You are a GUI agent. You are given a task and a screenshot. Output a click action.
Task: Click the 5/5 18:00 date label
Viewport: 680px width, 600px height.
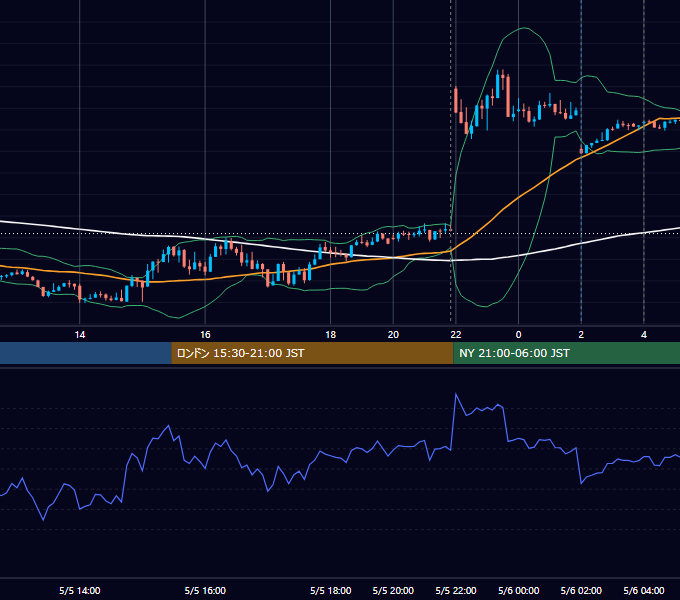pyautogui.click(x=330, y=590)
